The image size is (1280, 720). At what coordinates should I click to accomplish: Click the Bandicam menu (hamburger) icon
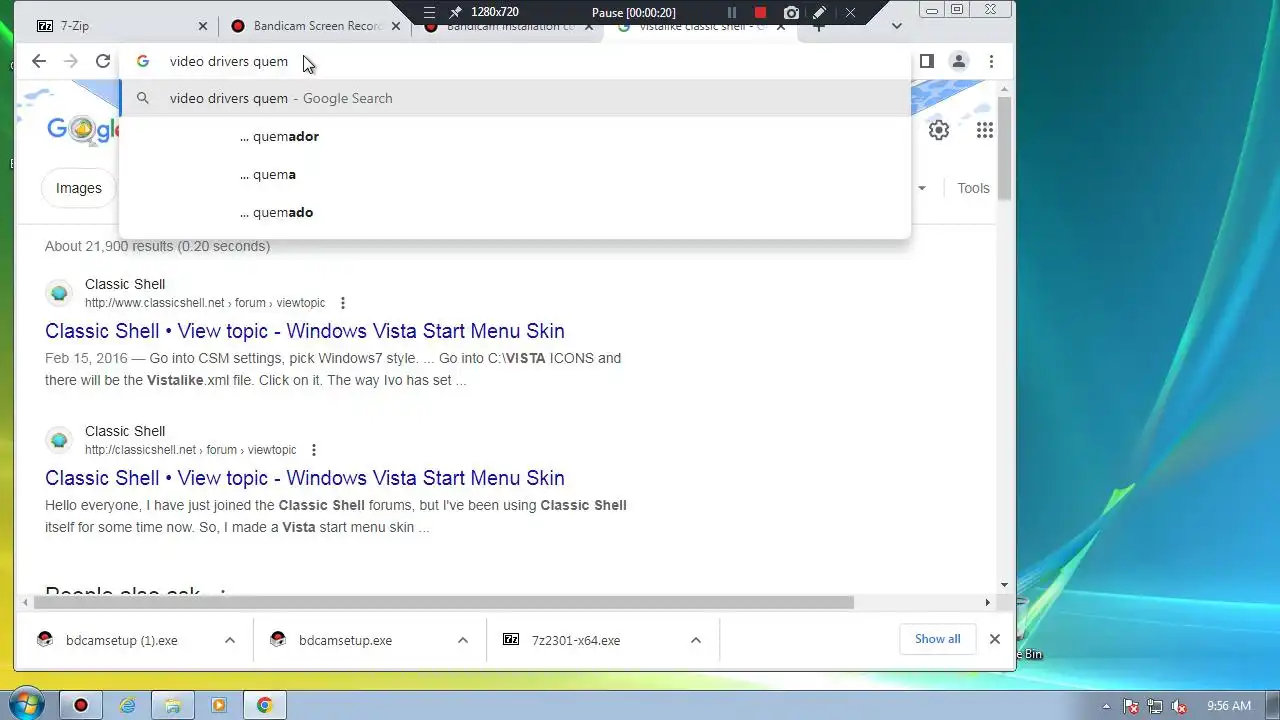(x=429, y=12)
